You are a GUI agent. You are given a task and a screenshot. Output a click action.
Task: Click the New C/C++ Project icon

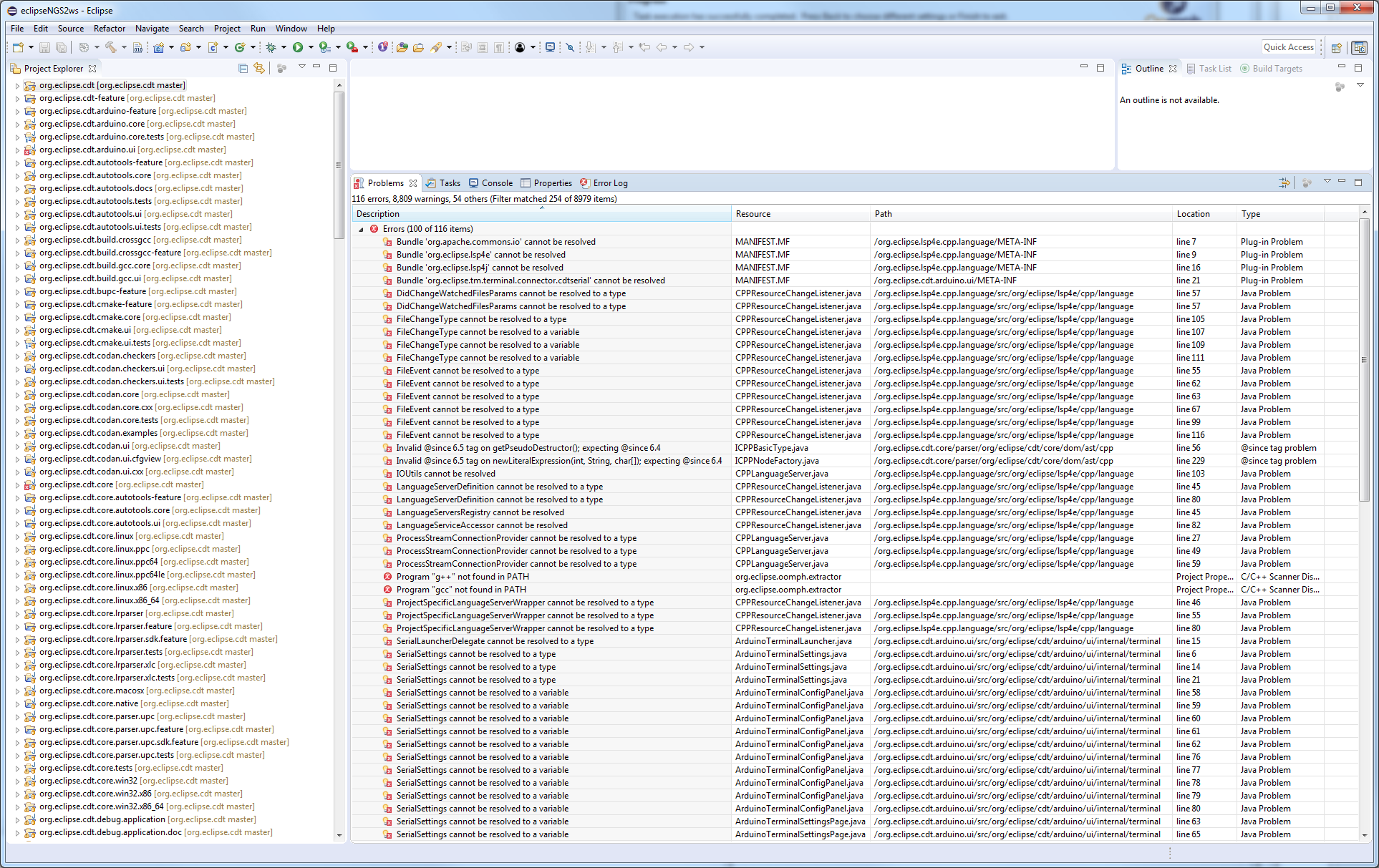point(159,47)
